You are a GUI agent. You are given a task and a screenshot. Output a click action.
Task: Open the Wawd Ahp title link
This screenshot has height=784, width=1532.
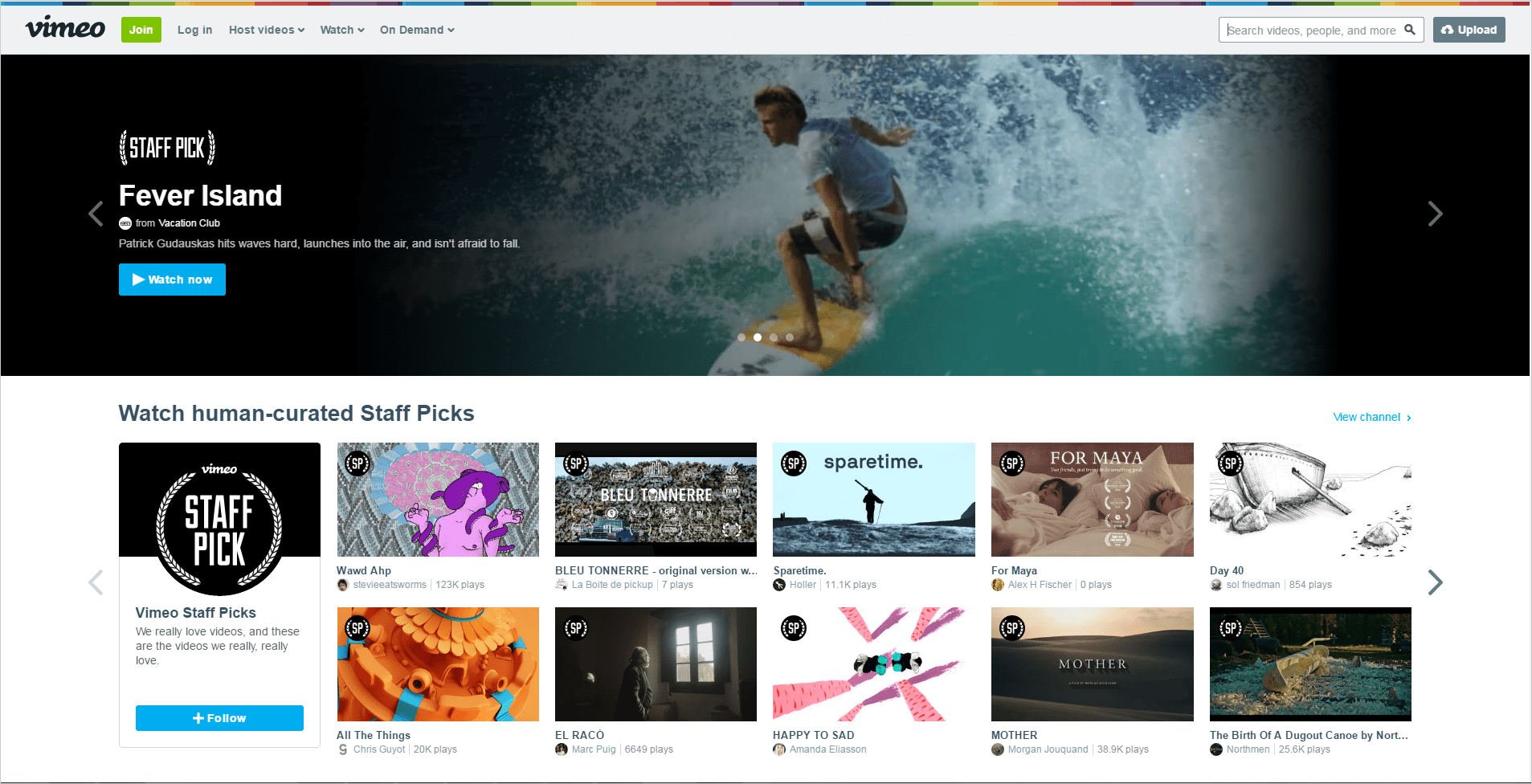364,570
